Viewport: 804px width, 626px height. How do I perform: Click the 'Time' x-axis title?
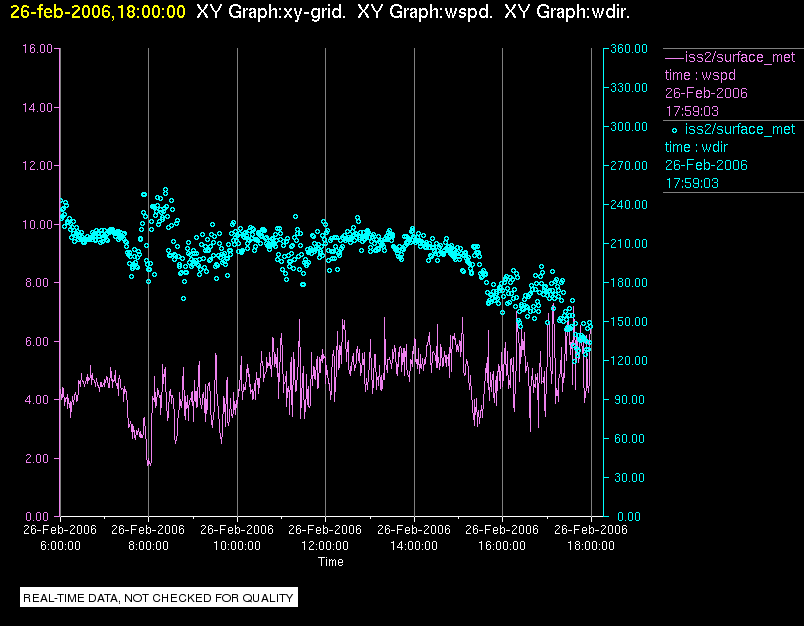[331, 562]
